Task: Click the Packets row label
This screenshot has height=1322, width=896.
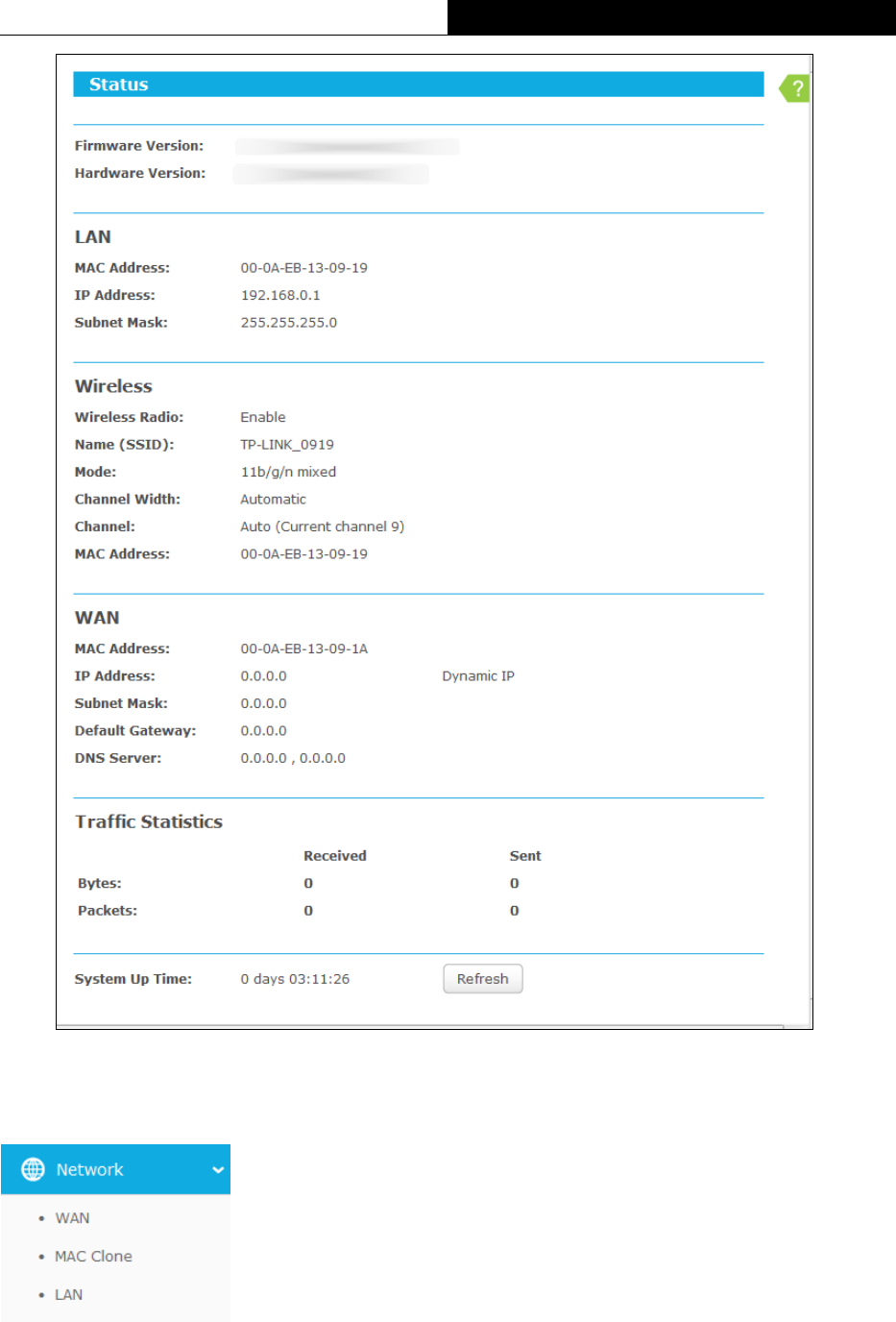Action: 108,911
